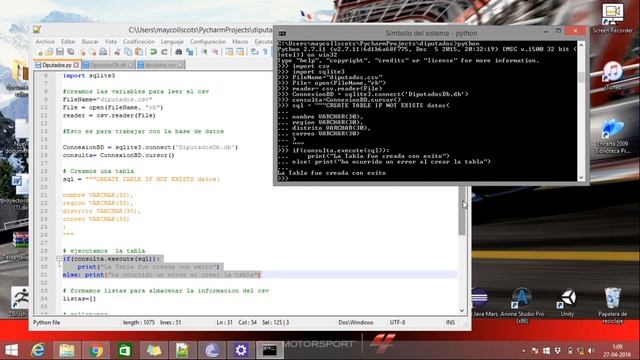The width and height of the screenshot is (640, 360).
Task: Click the Paste toolbar icon
Action: click(139, 52)
